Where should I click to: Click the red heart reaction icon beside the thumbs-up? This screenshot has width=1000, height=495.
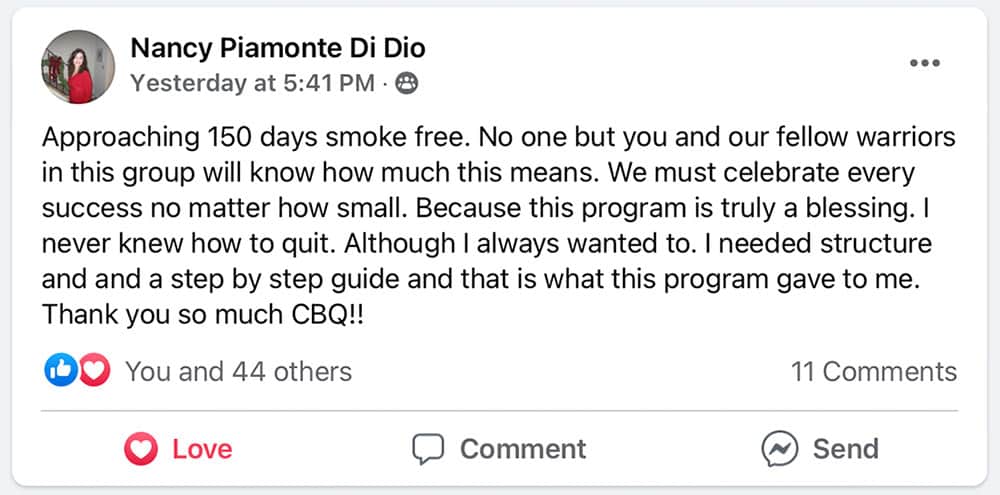[93, 371]
